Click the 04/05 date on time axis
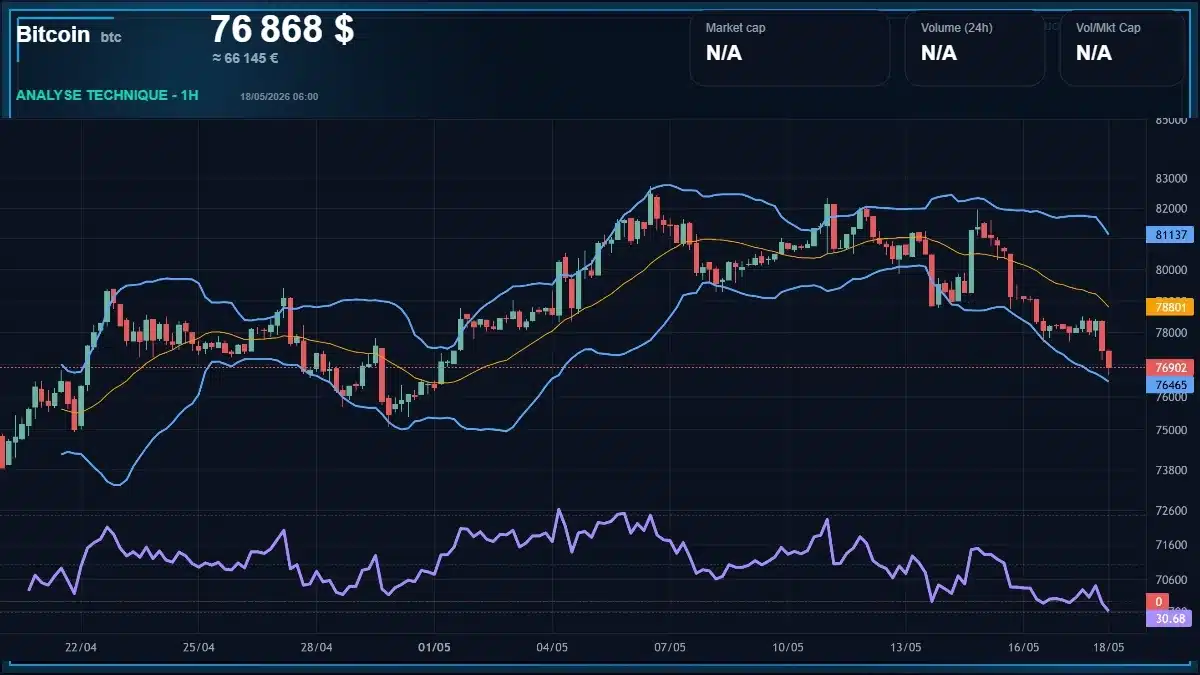Image resolution: width=1200 pixels, height=675 pixels. pyautogui.click(x=552, y=647)
